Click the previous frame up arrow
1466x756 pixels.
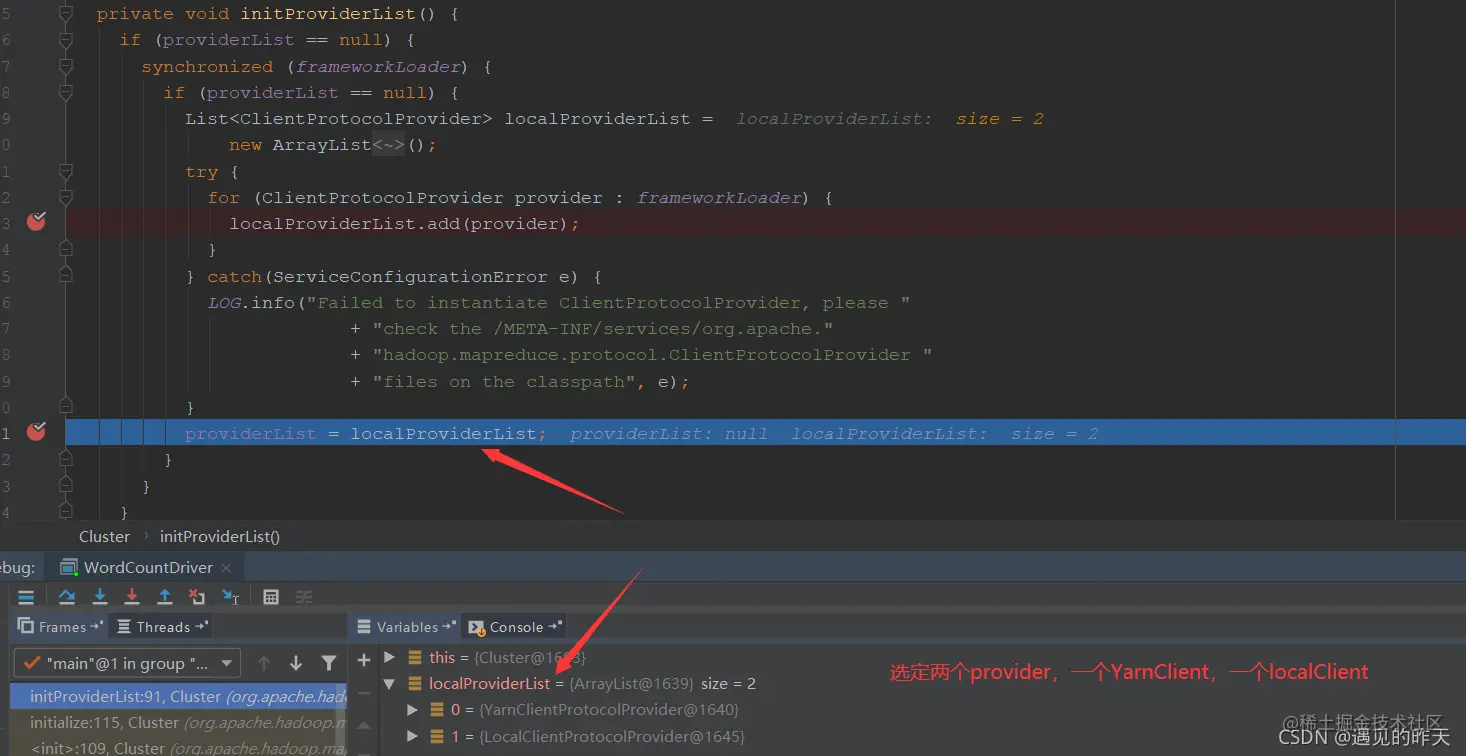(264, 663)
